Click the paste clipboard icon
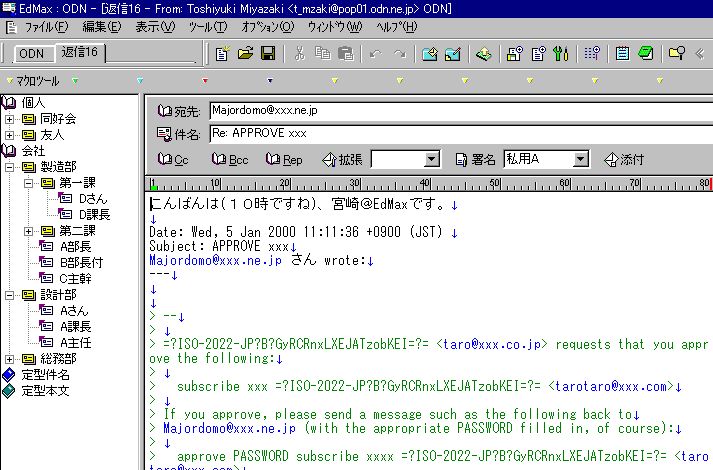Image resolution: width=713 pixels, height=470 pixels. tap(346, 54)
